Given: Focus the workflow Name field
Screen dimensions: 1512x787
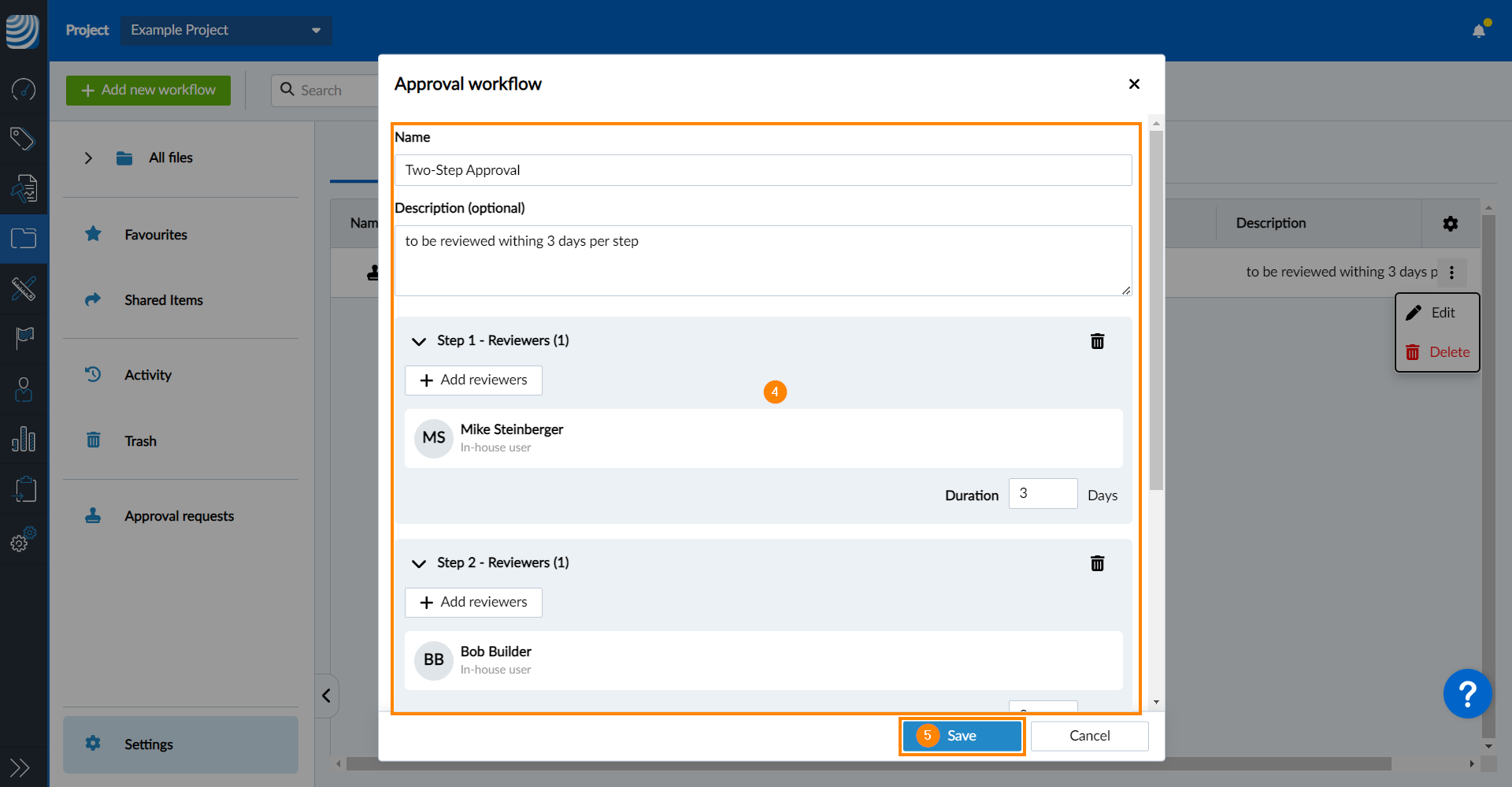Looking at the screenshot, I should 763,170.
